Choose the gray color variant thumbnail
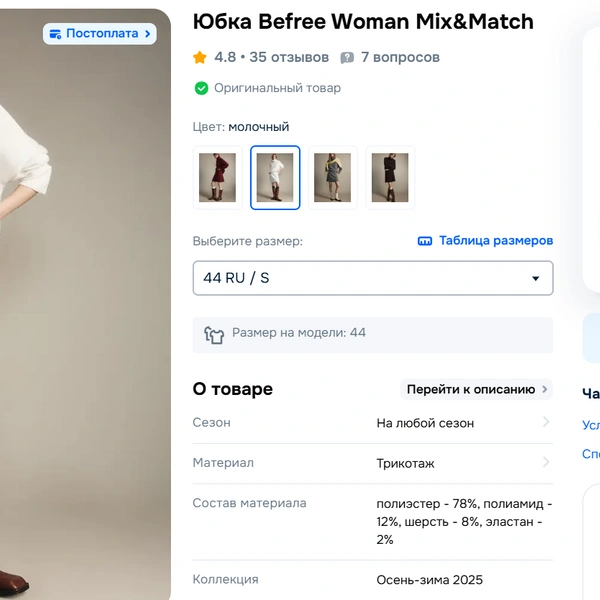Screen dimensions: 600x600 (332, 178)
